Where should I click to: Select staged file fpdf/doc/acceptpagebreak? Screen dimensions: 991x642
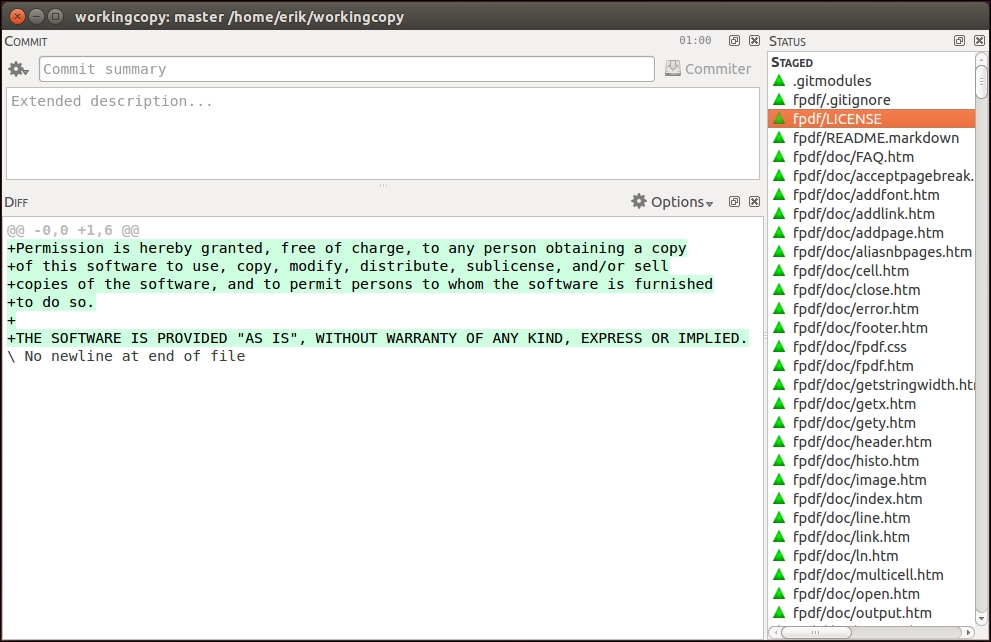click(872, 176)
